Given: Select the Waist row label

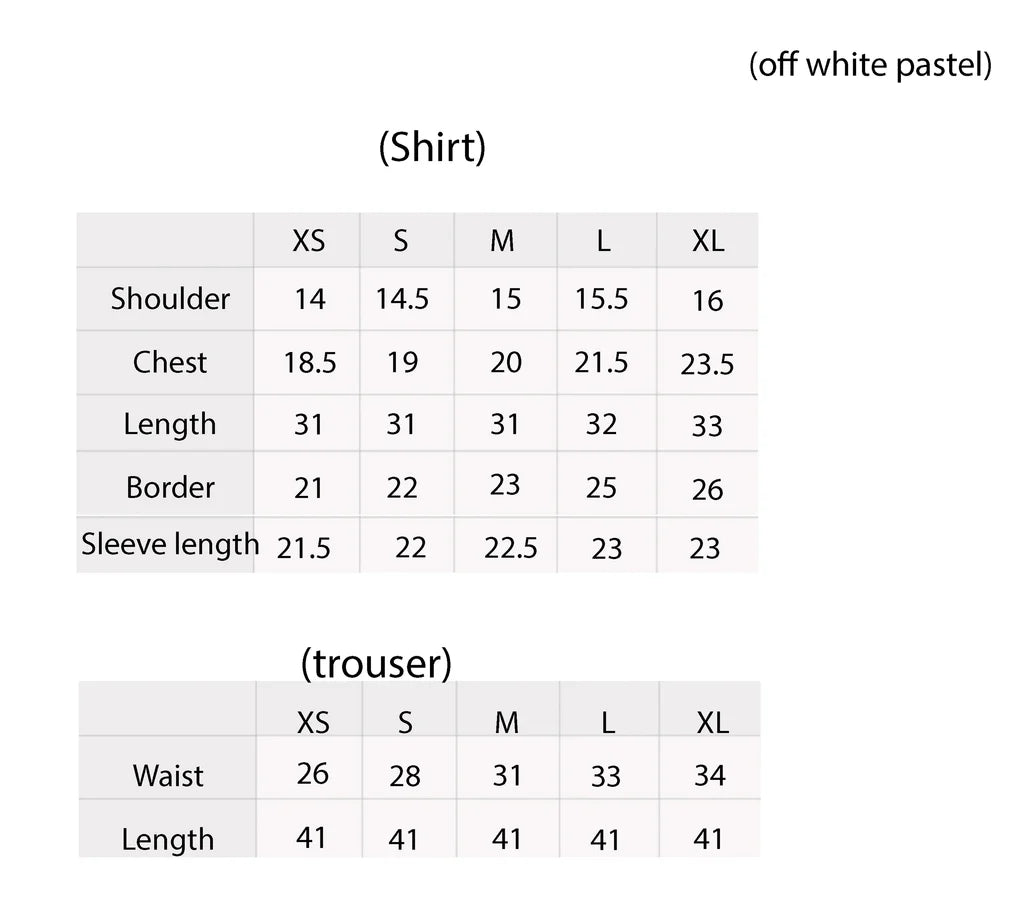Looking at the screenshot, I should [168, 776].
